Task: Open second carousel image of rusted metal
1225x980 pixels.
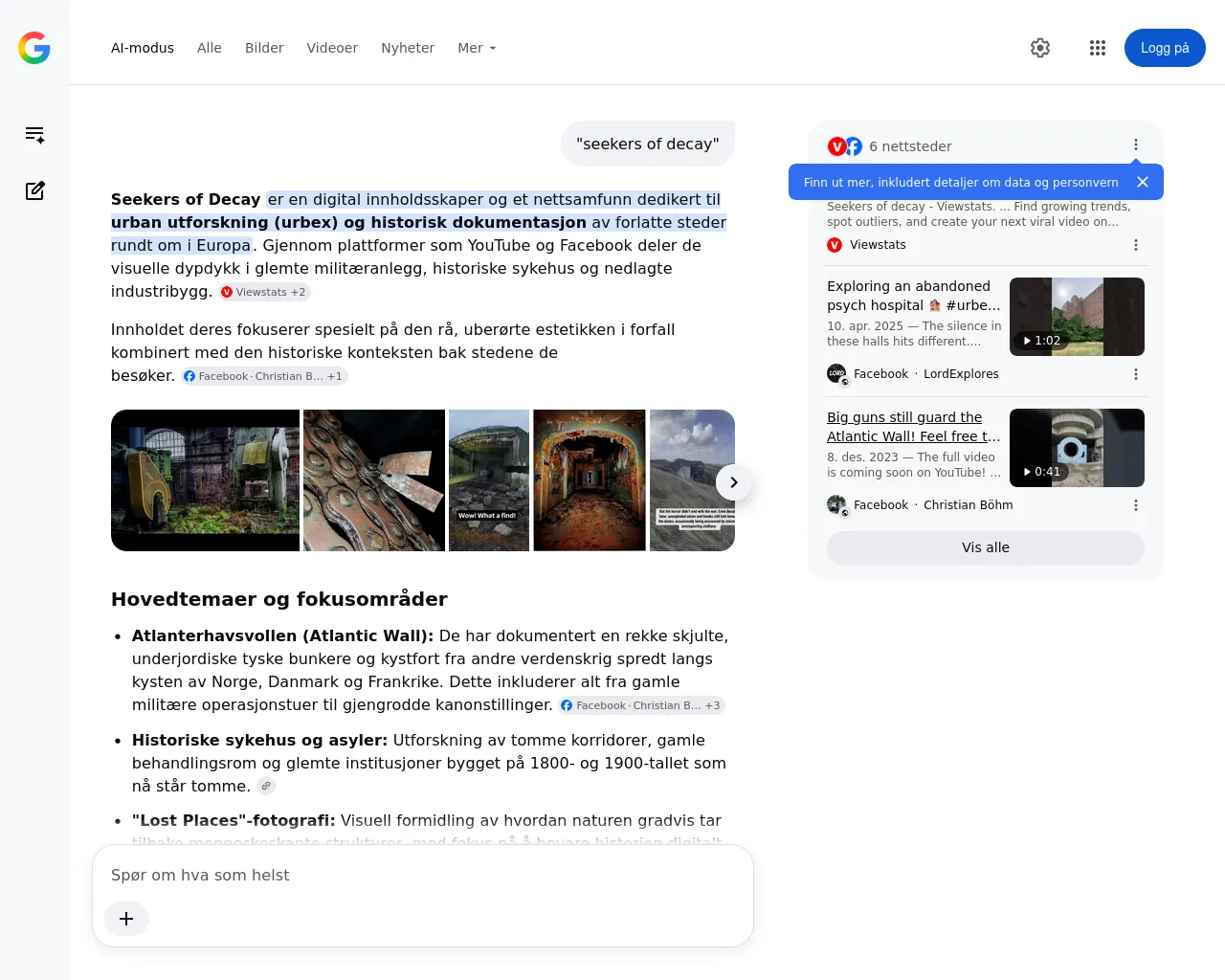Action: tap(374, 480)
